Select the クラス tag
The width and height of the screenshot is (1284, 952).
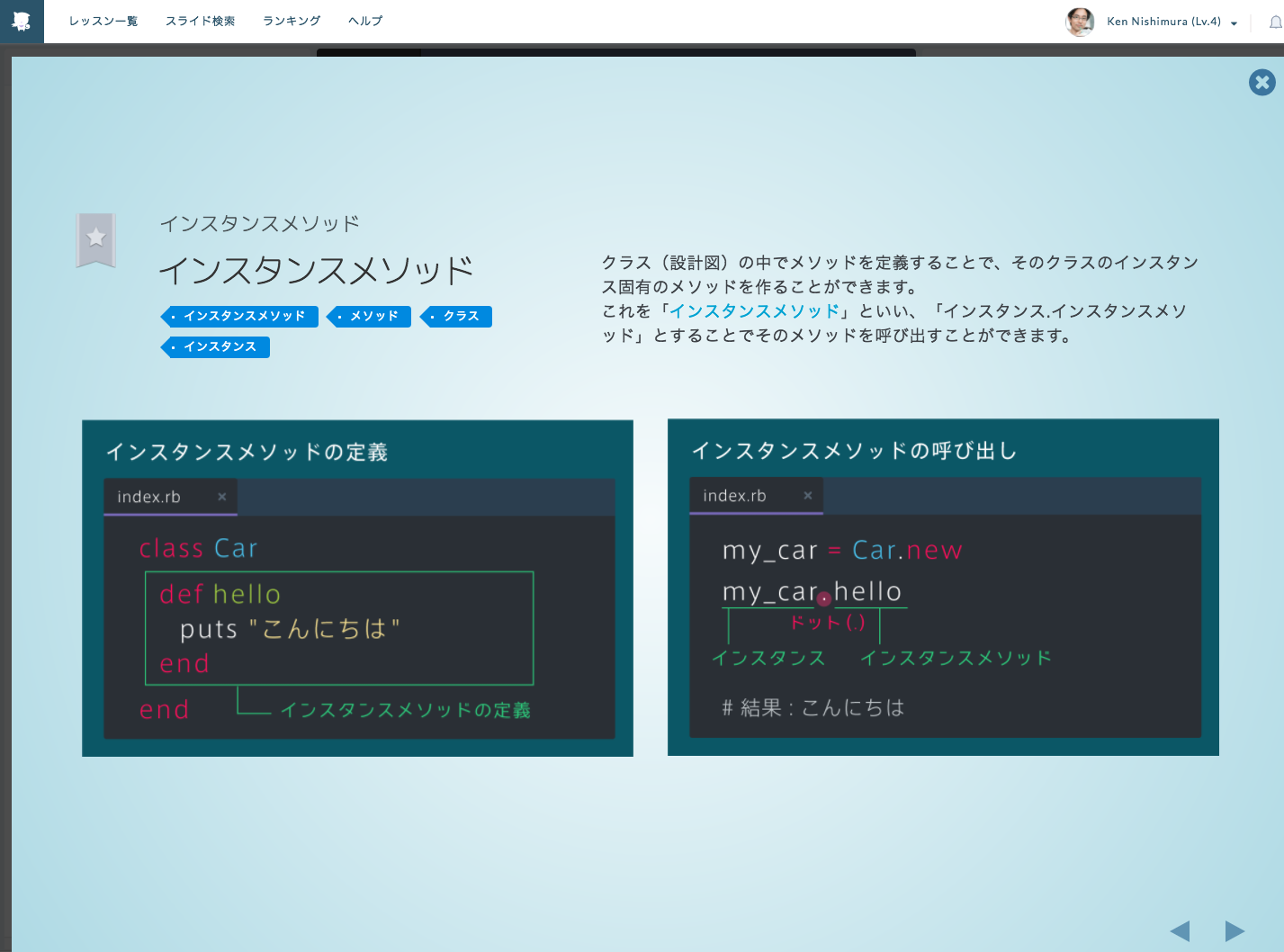click(x=458, y=317)
